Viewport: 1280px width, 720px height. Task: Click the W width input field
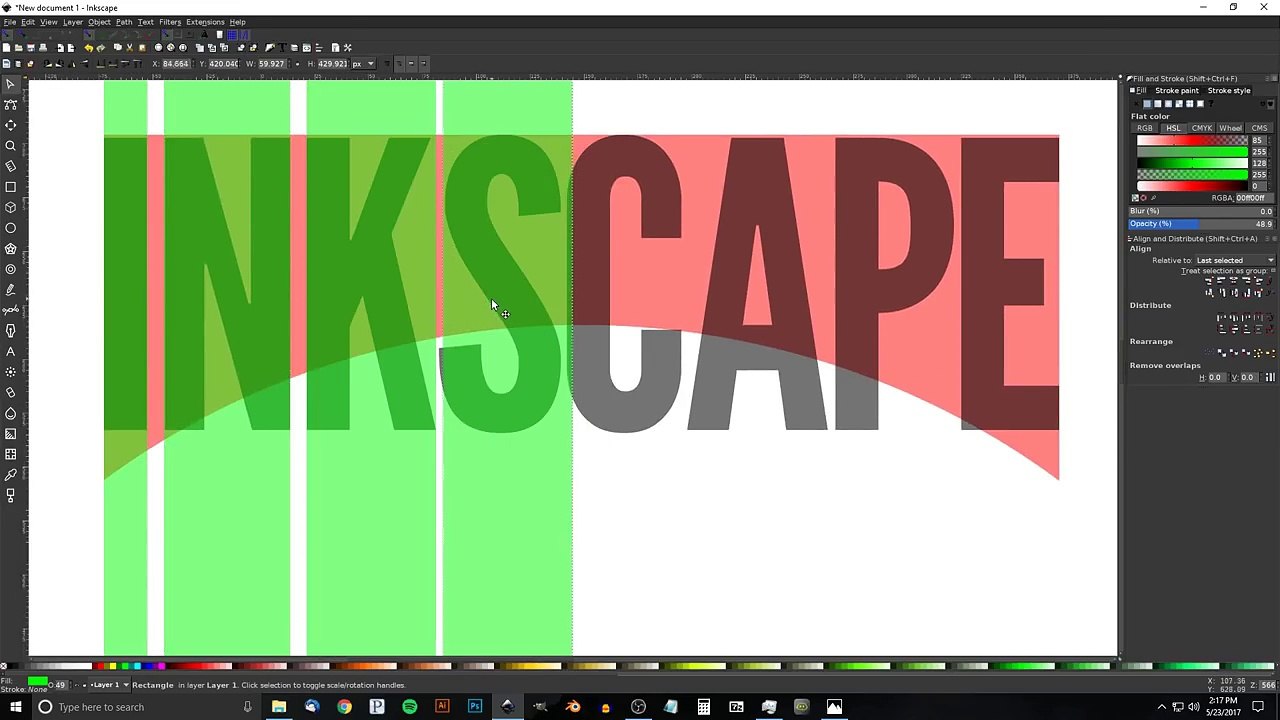[x=271, y=64]
